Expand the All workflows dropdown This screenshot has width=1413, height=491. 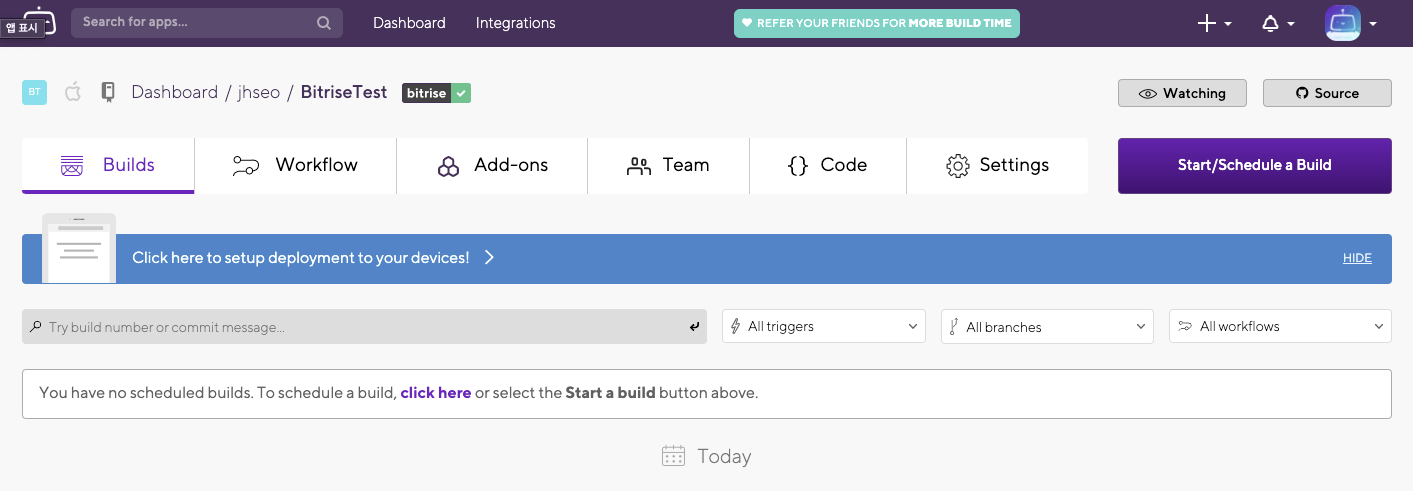[1280, 326]
